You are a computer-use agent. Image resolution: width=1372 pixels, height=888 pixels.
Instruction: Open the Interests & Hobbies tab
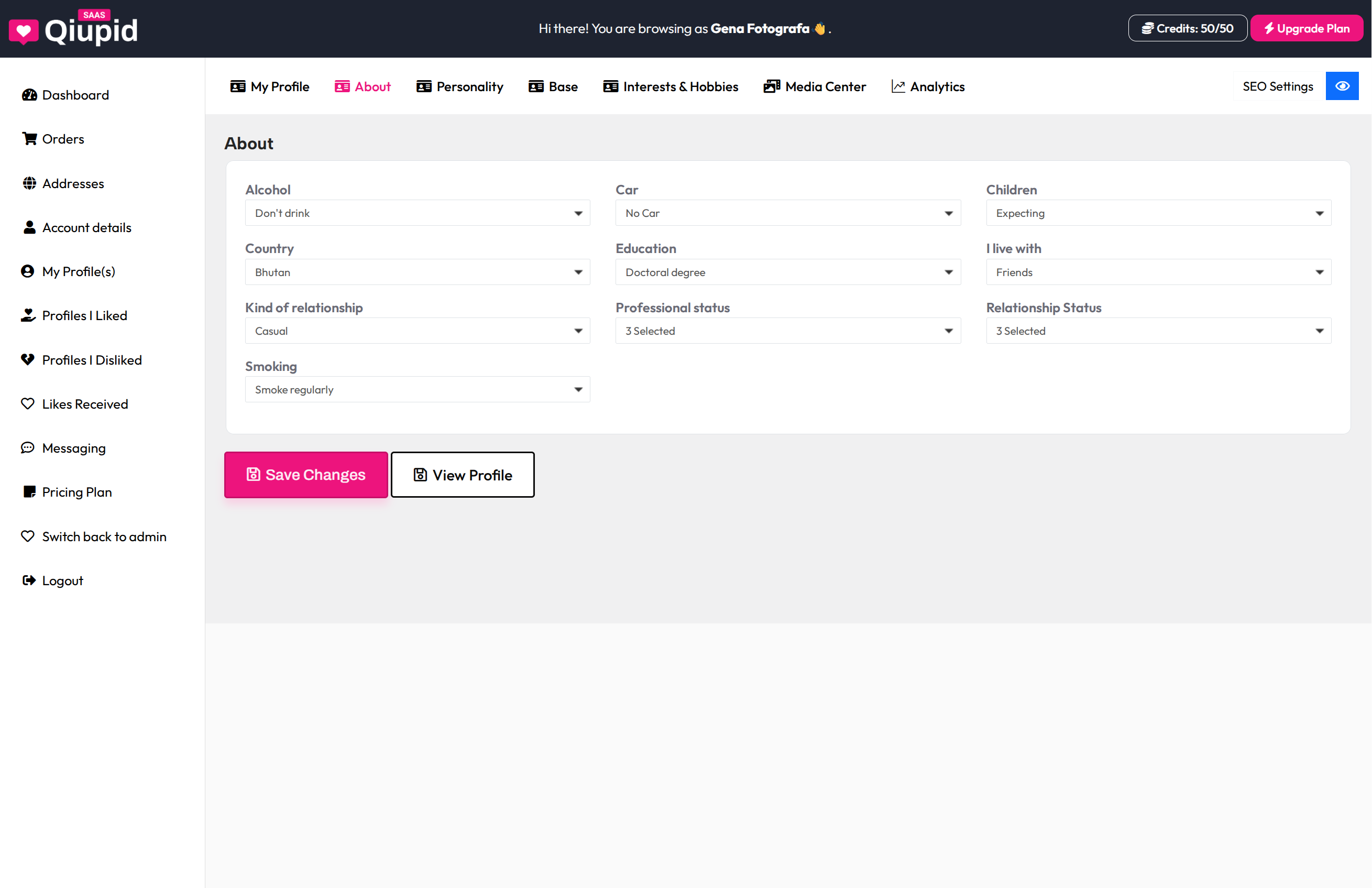671,86
